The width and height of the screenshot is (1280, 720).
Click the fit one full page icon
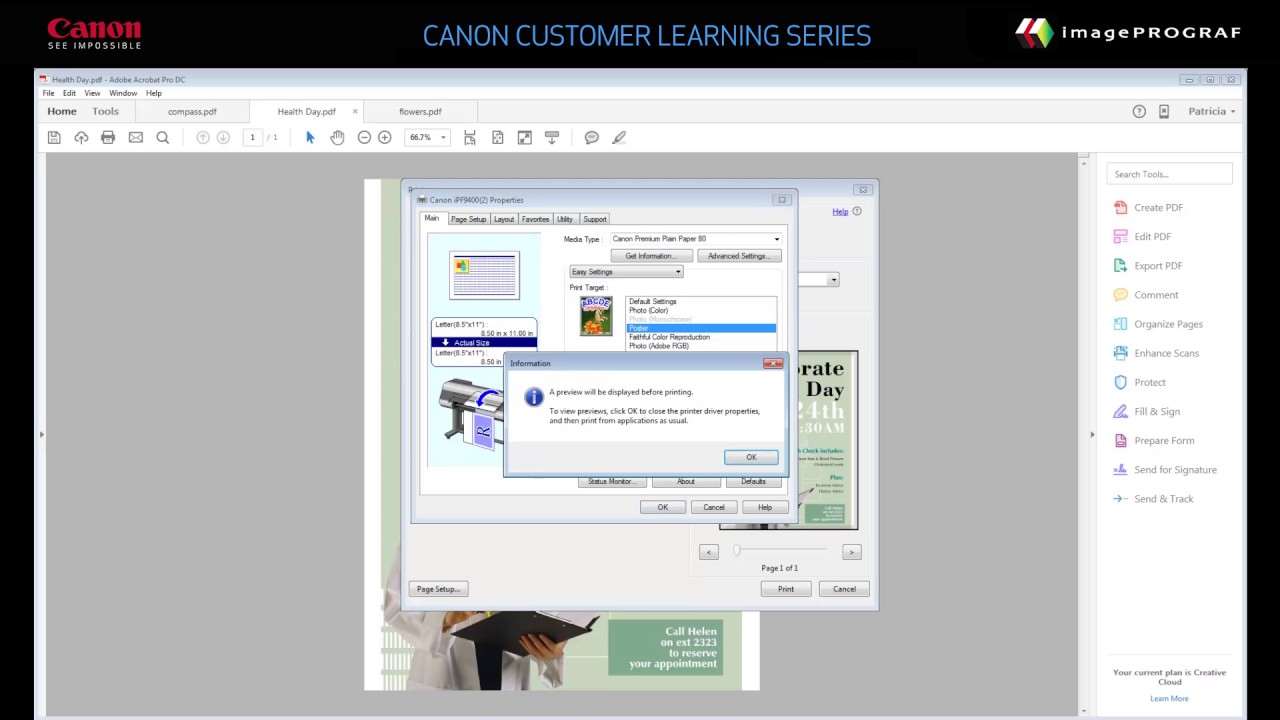coord(498,137)
